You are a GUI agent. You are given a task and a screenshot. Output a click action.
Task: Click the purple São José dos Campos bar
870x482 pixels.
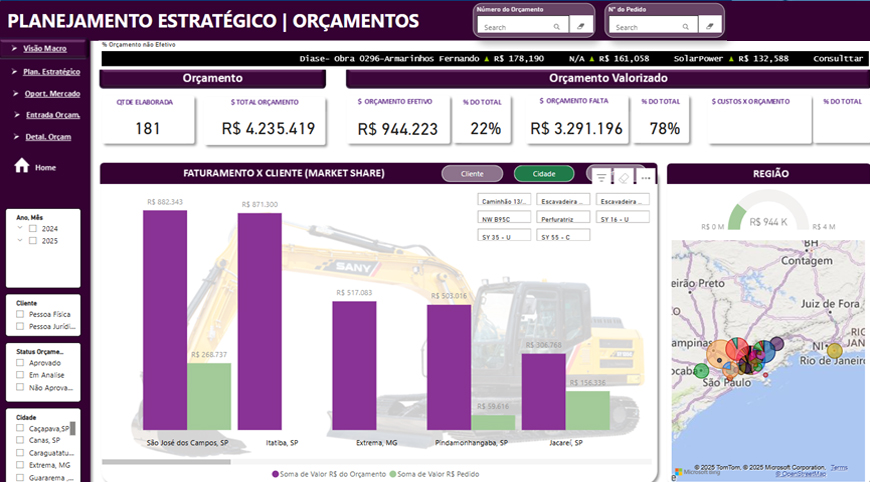coord(164,321)
